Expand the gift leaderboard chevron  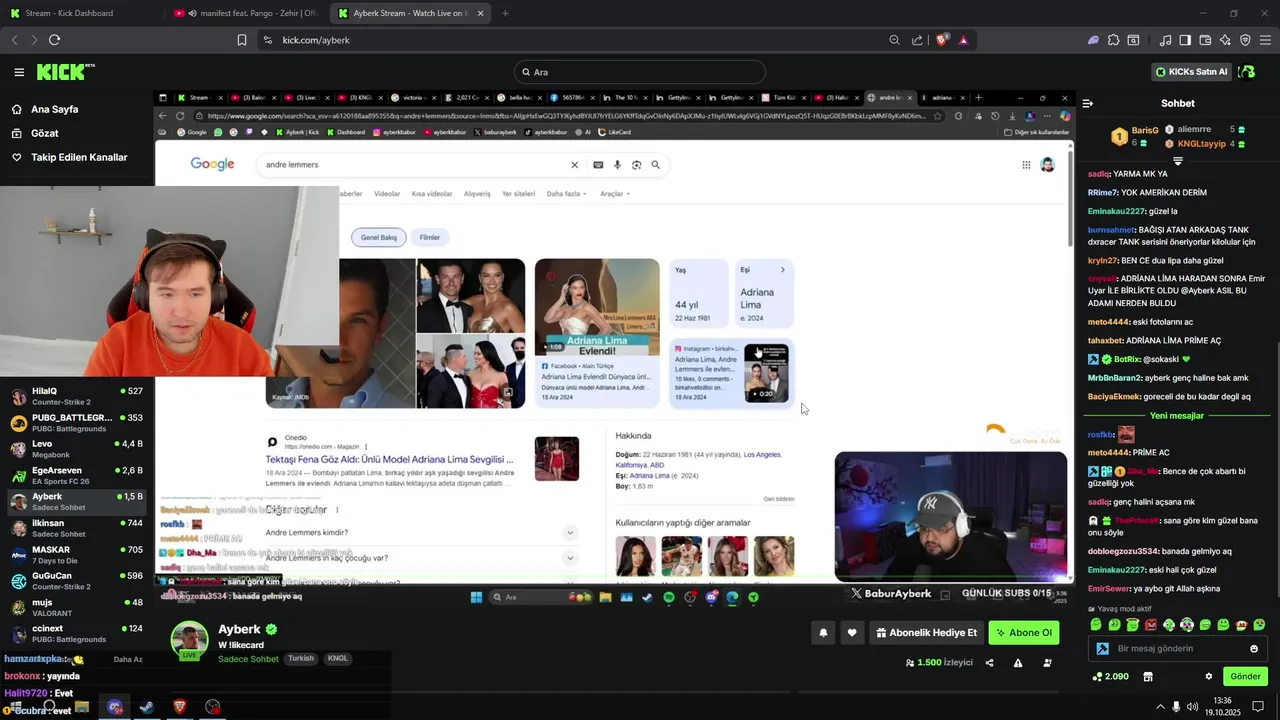tap(1178, 161)
